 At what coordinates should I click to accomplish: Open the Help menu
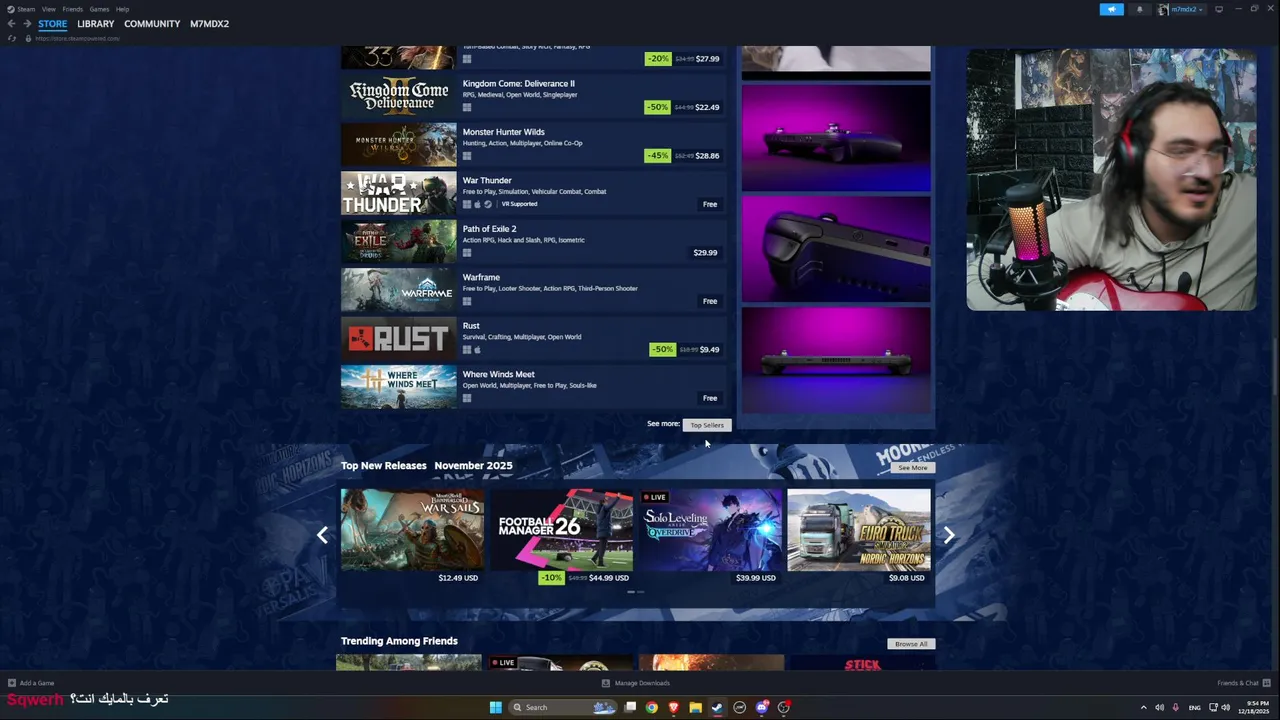coord(122,9)
